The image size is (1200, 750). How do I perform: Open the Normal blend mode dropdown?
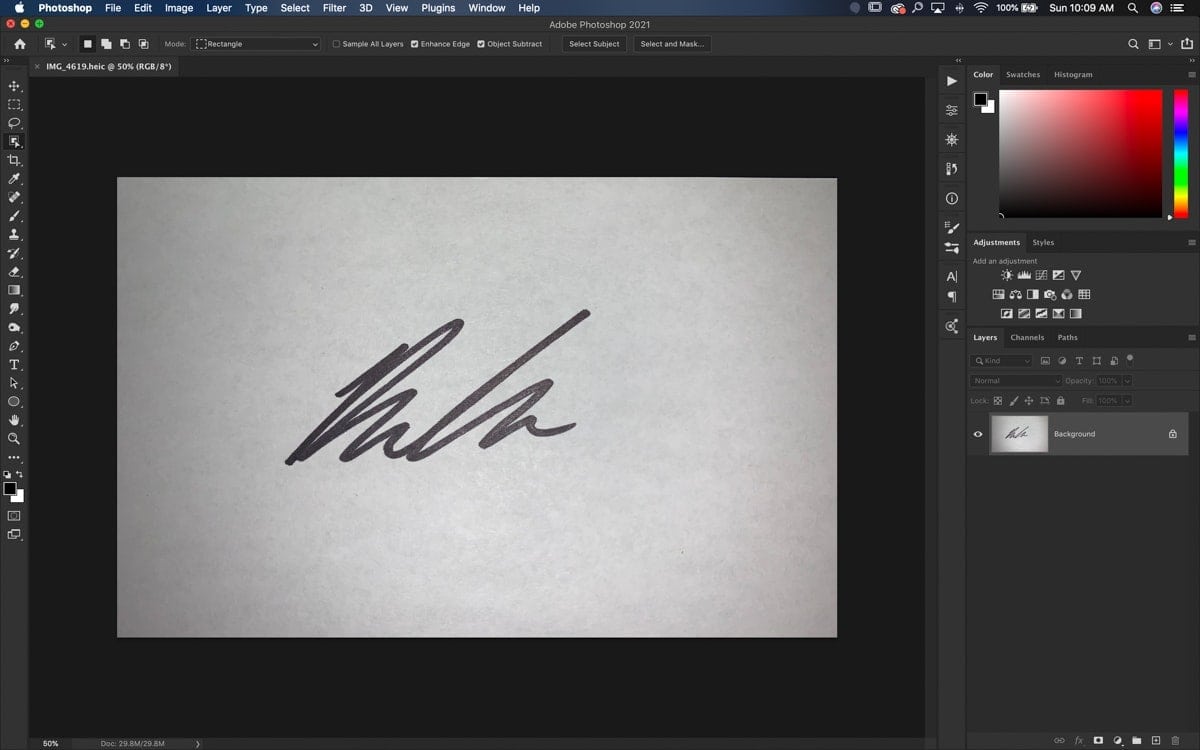[x=1016, y=381]
